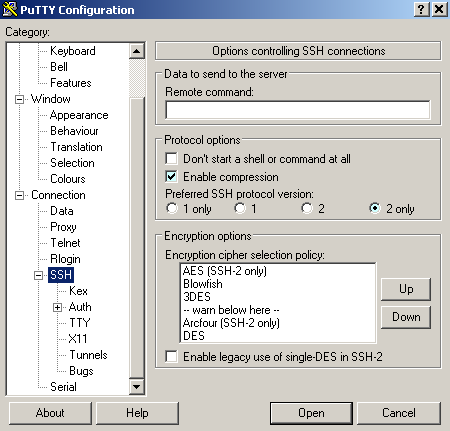Select 'Arcfour (SSH-2 only)' cipher
This screenshot has height=431, width=450.
tap(231, 323)
